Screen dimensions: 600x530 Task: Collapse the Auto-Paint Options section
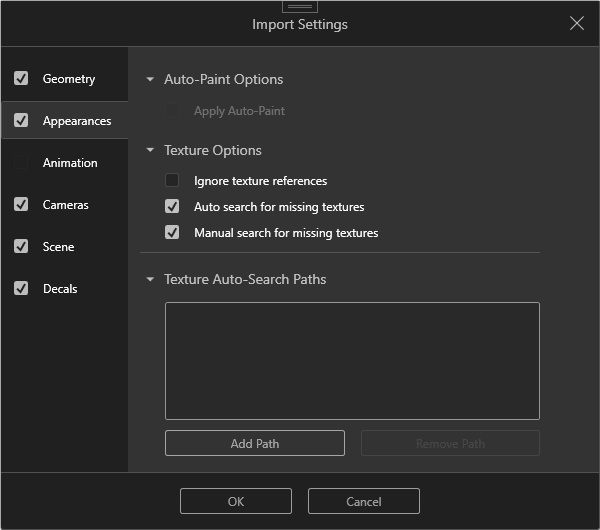[151, 79]
